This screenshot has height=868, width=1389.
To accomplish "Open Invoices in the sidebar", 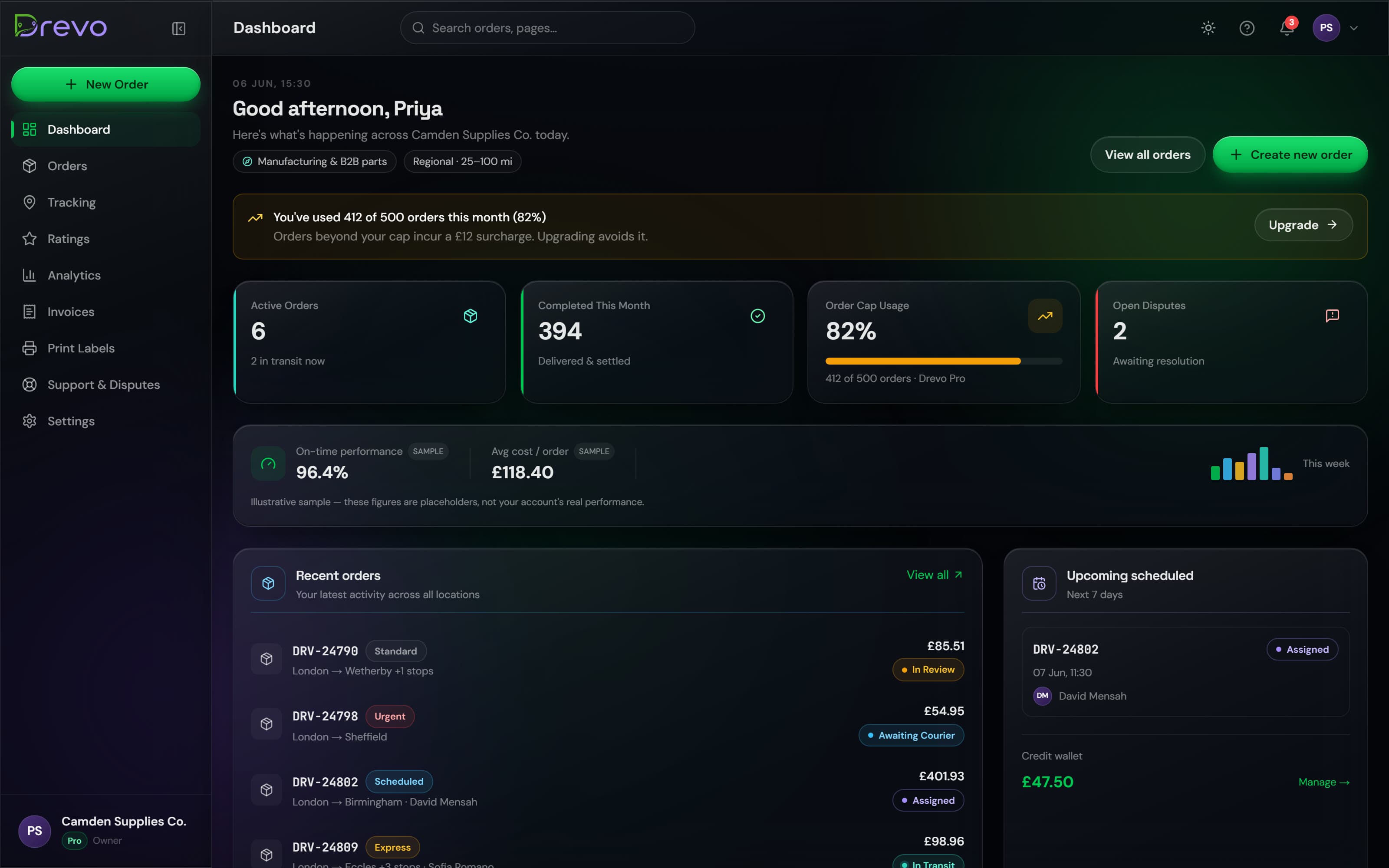I will point(105,312).
